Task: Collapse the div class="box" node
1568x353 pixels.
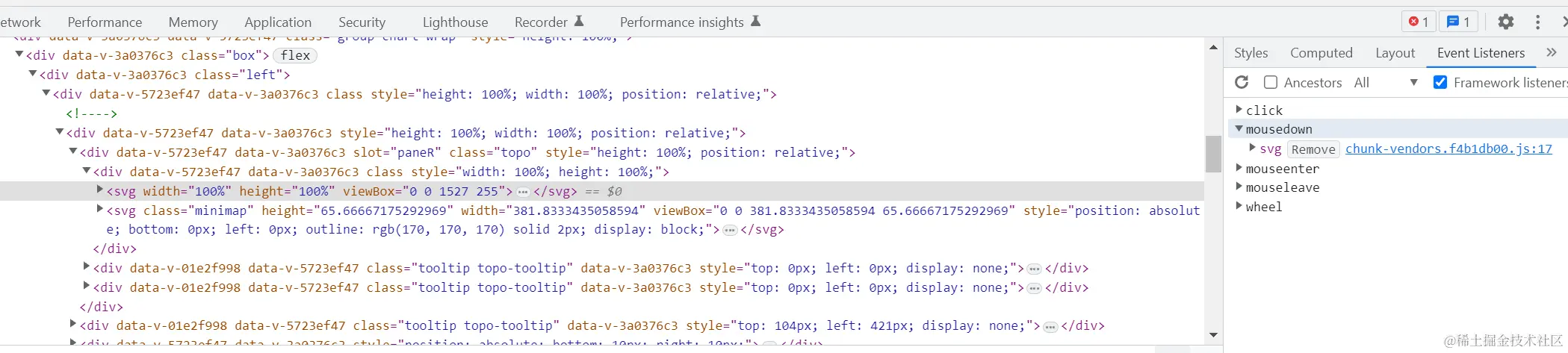Action: (19, 54)
